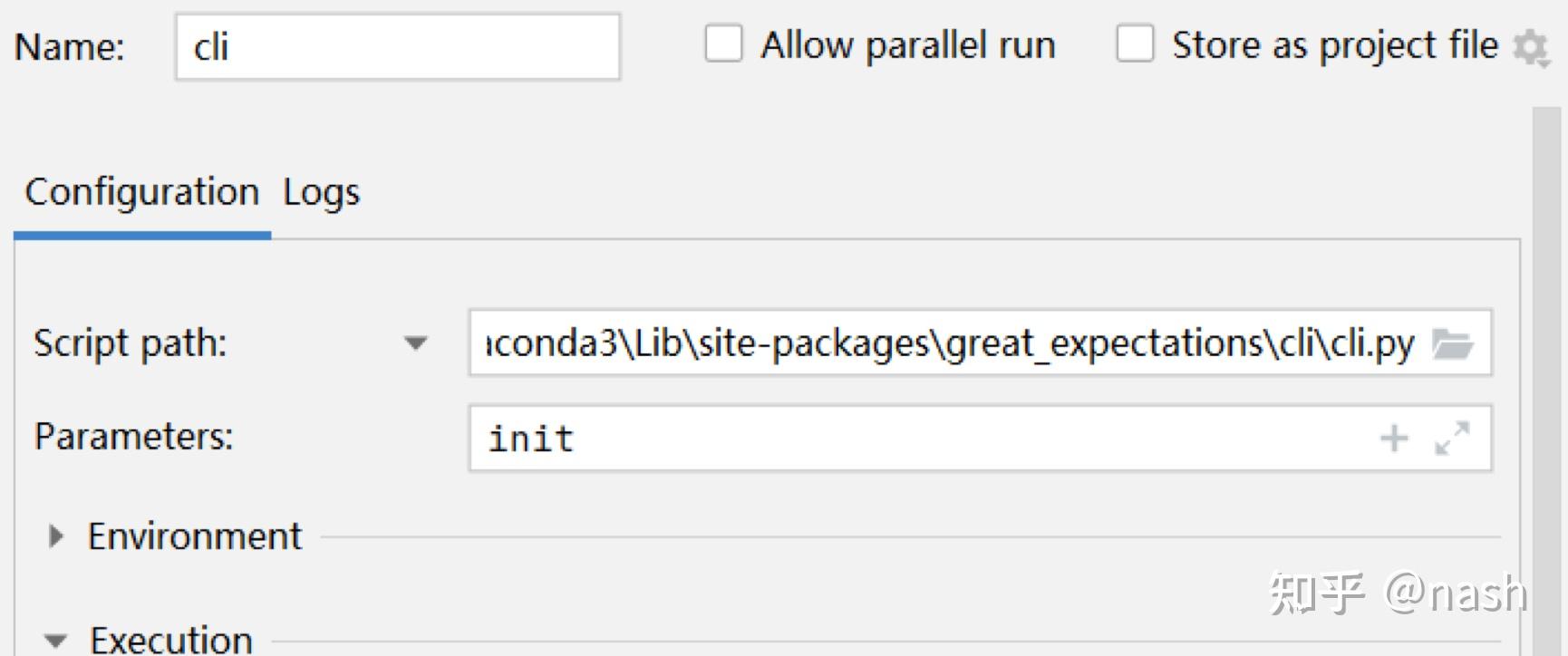Click the Parameters field containing 'init'
The width and height of the screenshot is (1568, 656).
[x=924, y=439]
